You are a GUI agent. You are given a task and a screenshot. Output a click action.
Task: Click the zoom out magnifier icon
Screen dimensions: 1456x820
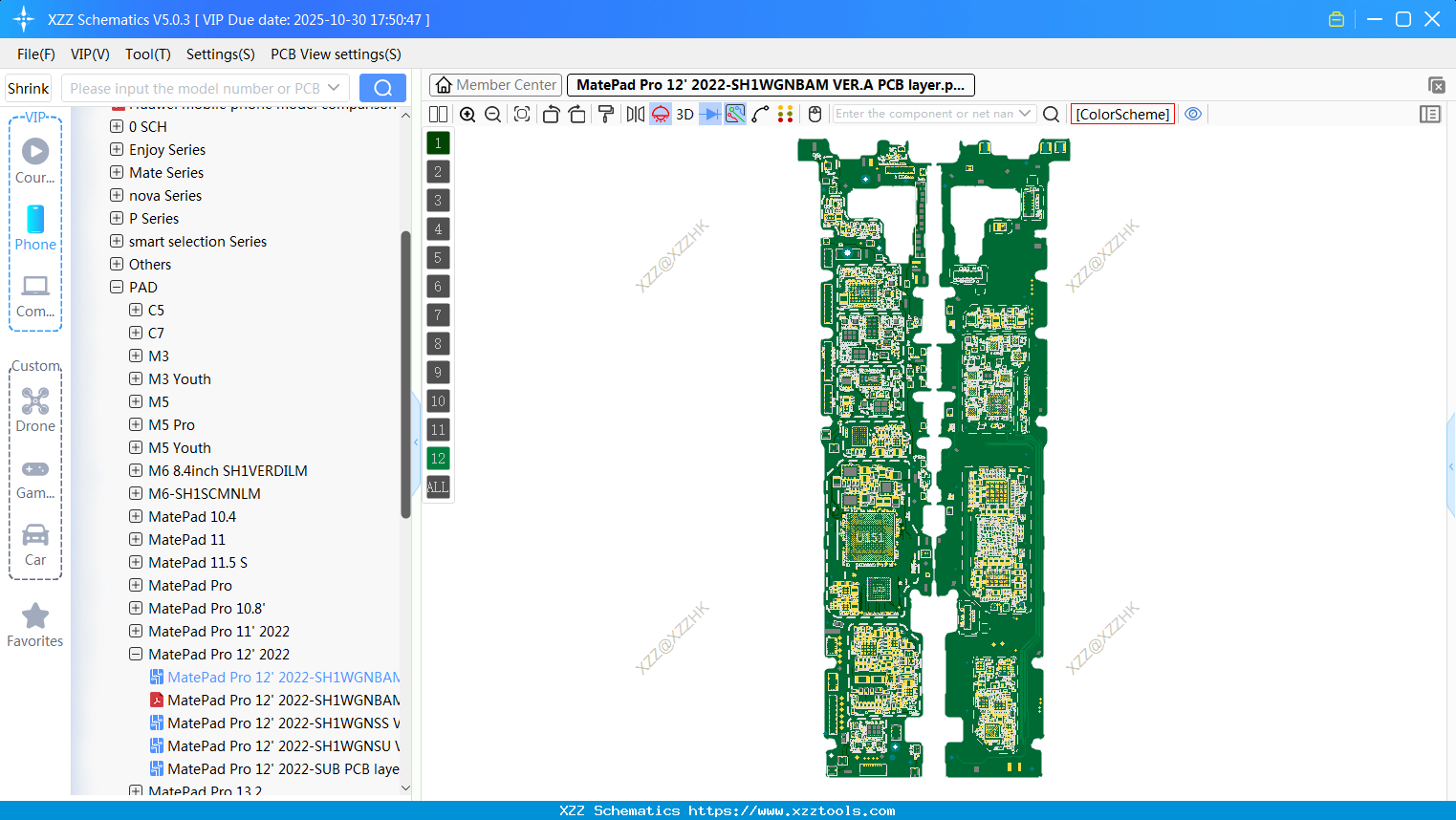click(x=493, y=115)
